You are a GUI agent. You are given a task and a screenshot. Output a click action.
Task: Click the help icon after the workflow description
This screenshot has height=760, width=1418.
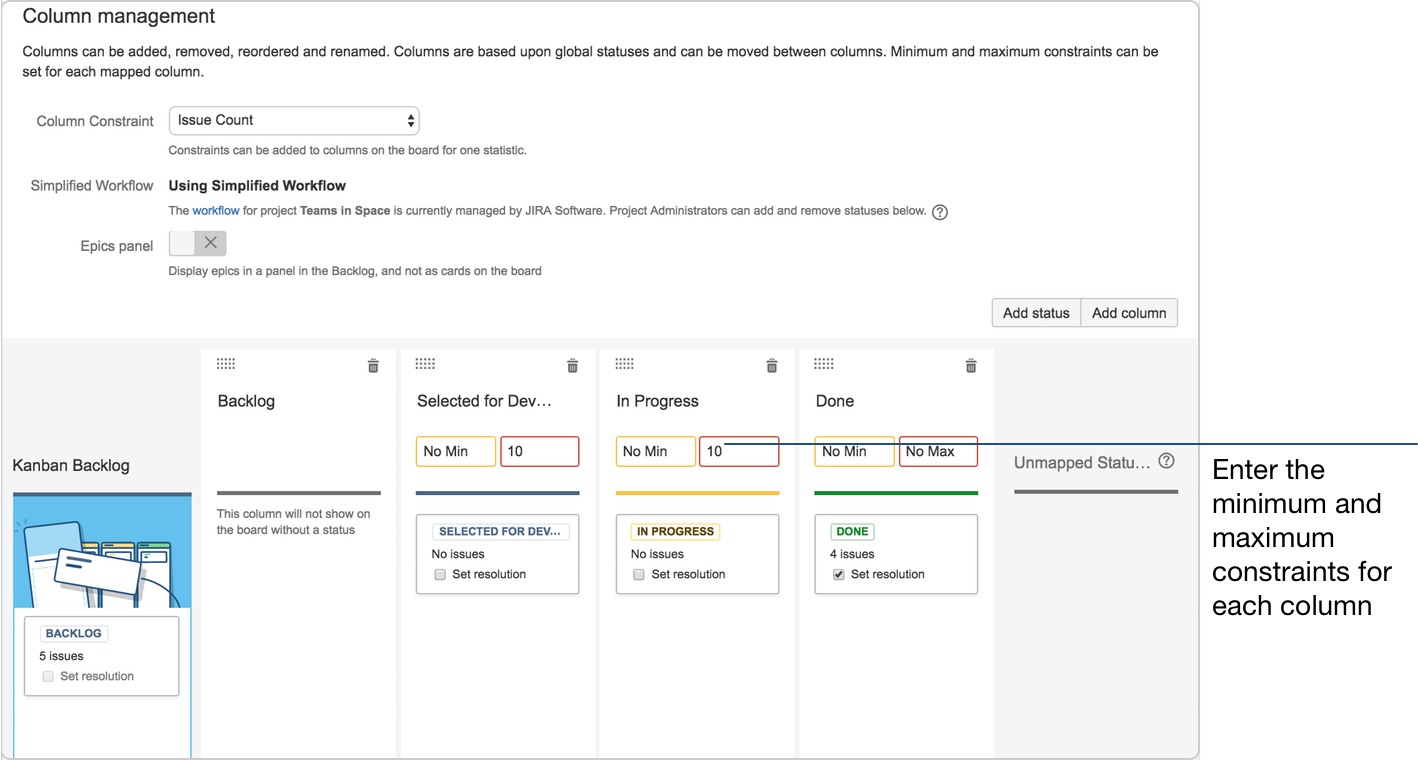[x=939, y=212]
